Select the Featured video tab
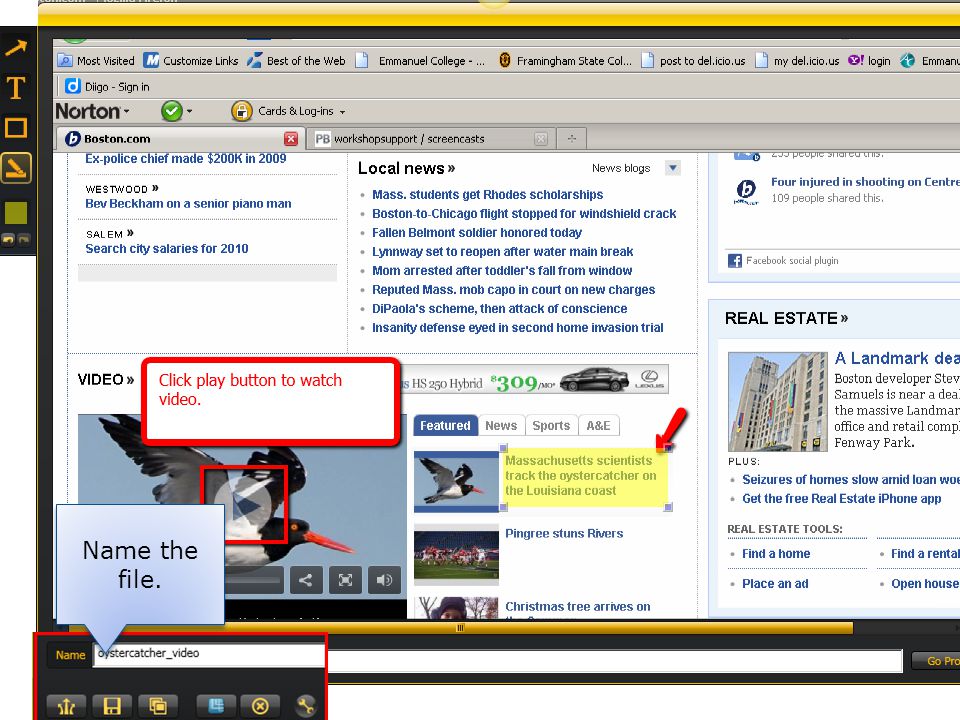This screenshot has height=720, width=960. [445, 426]
